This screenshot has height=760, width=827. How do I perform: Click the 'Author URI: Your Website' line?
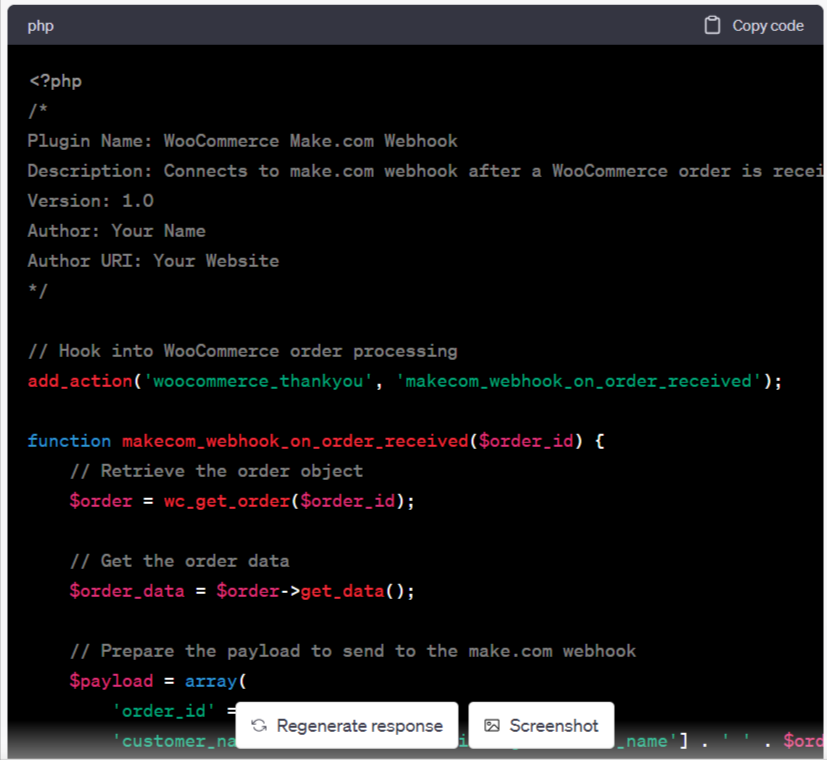(x=153, y=261)
